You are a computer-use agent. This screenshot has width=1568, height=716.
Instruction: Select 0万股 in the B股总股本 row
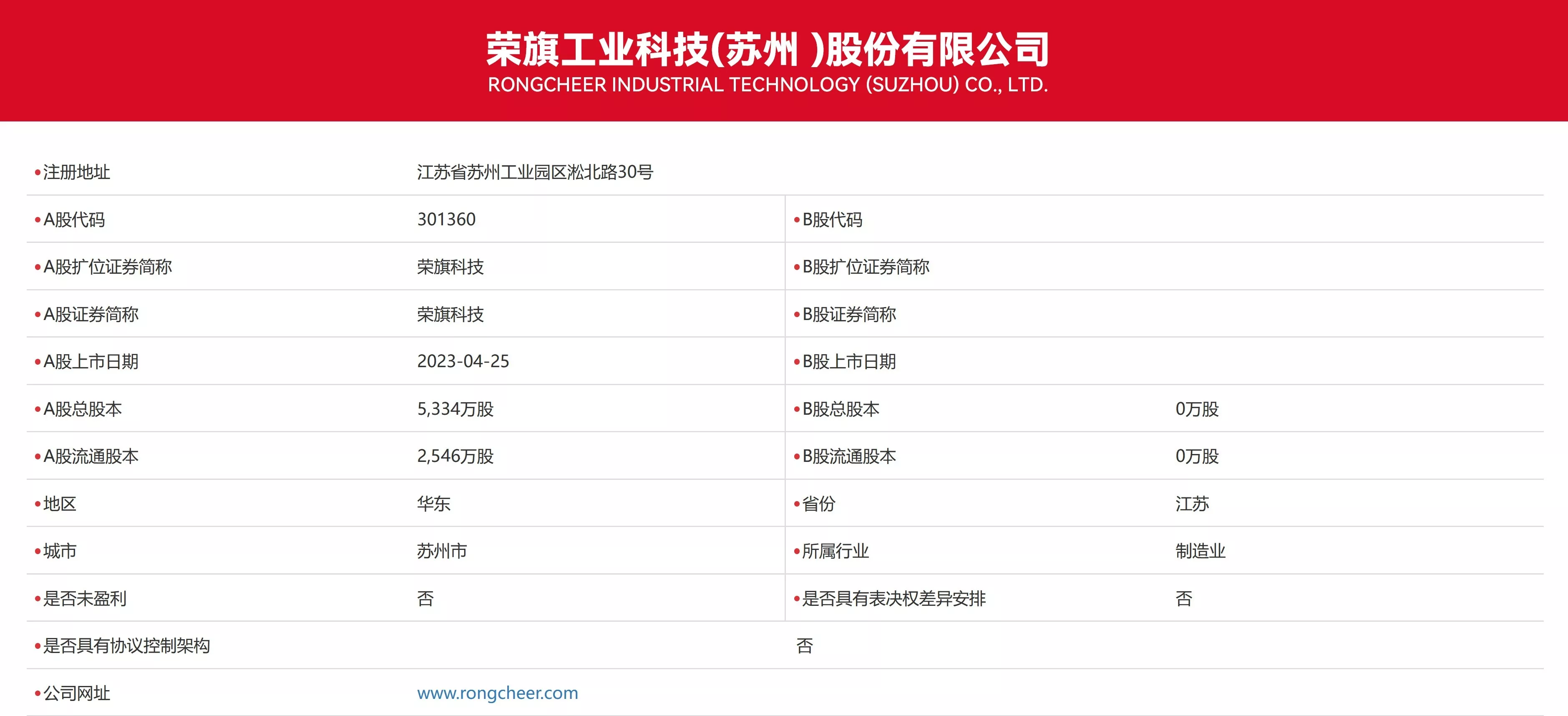(1197, 409)
